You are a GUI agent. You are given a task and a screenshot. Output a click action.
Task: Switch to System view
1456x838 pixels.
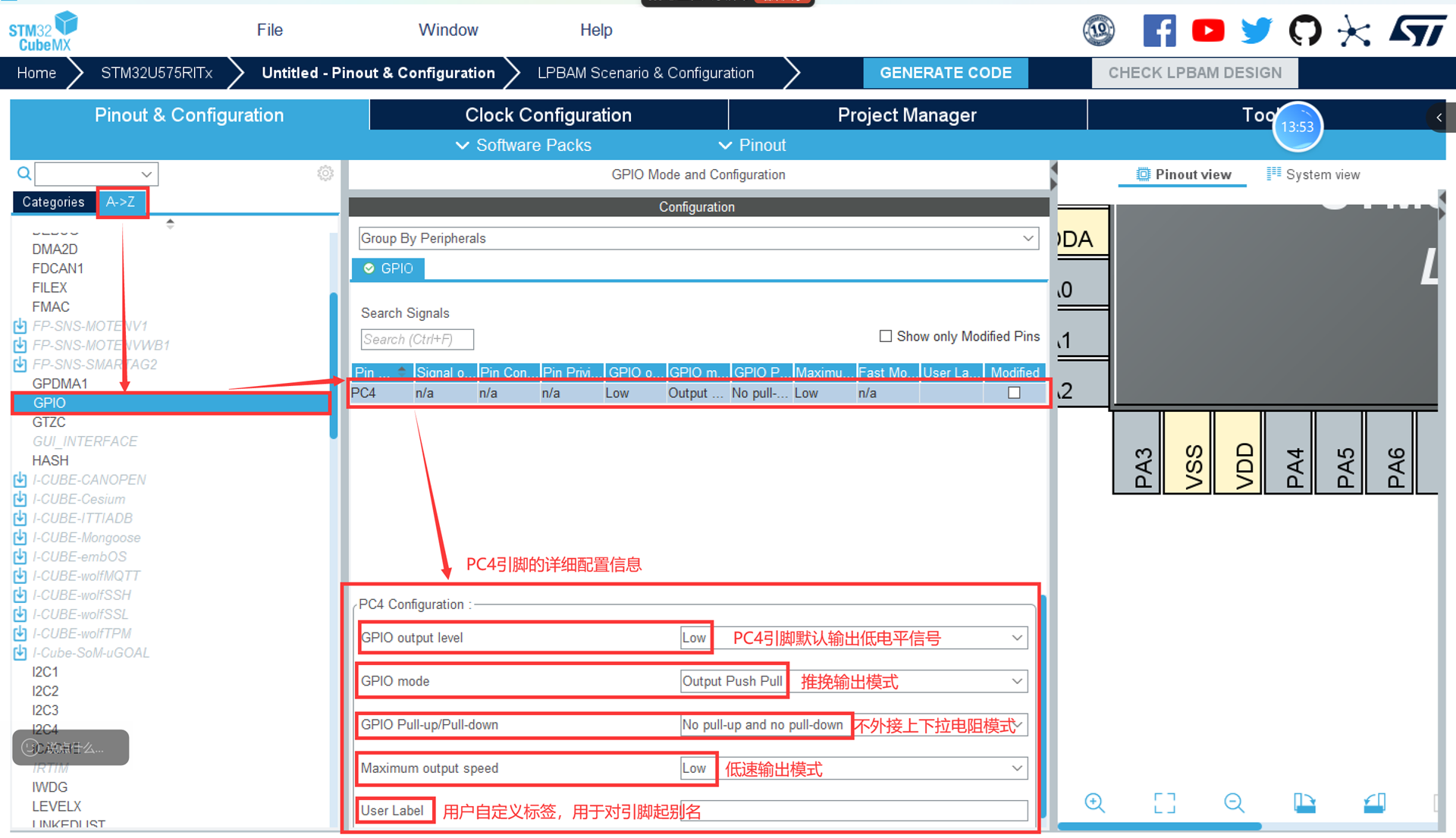[1313, 174]
